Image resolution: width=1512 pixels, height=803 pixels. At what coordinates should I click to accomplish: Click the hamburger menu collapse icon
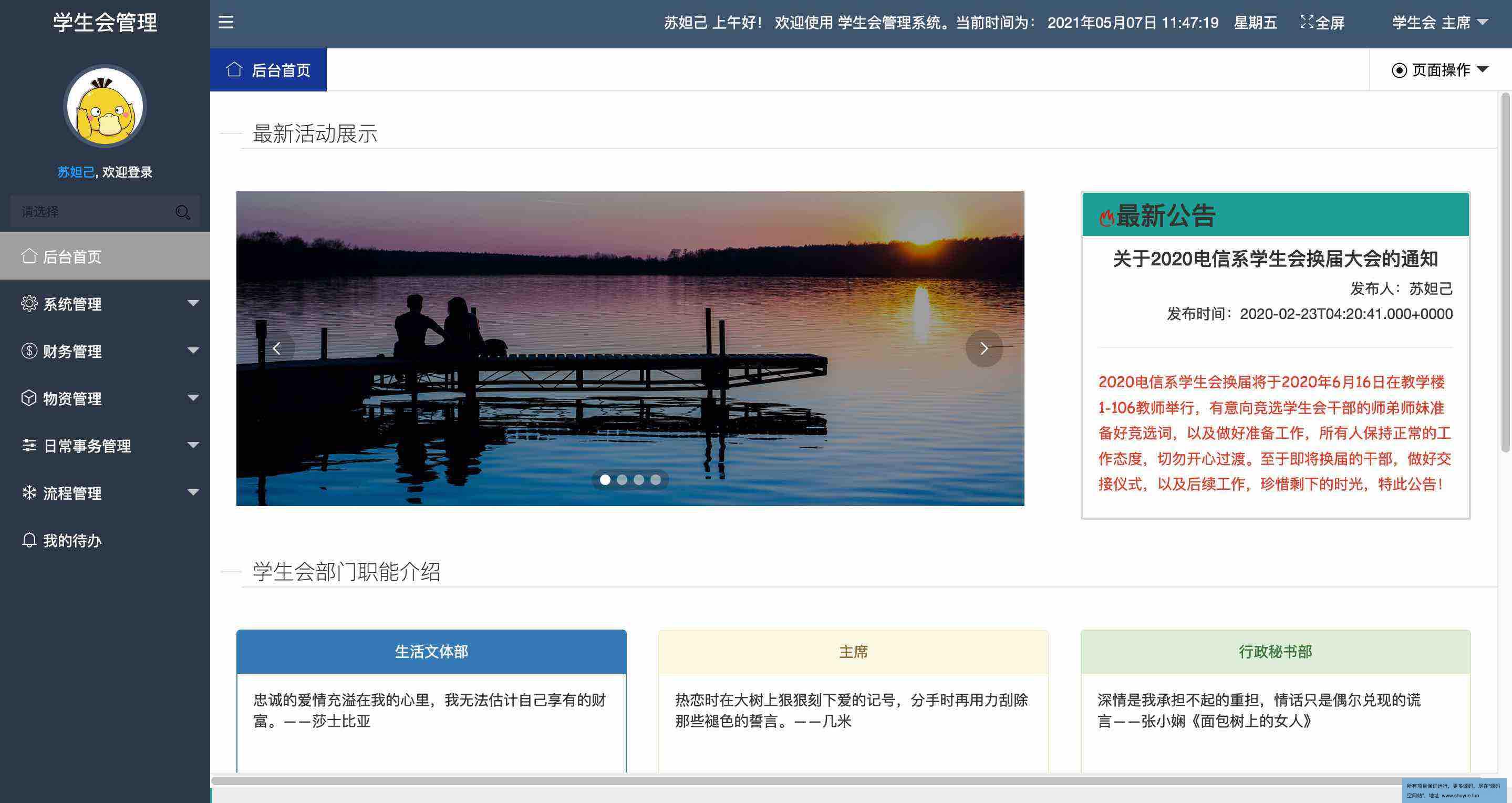click(x=226, y=22)
